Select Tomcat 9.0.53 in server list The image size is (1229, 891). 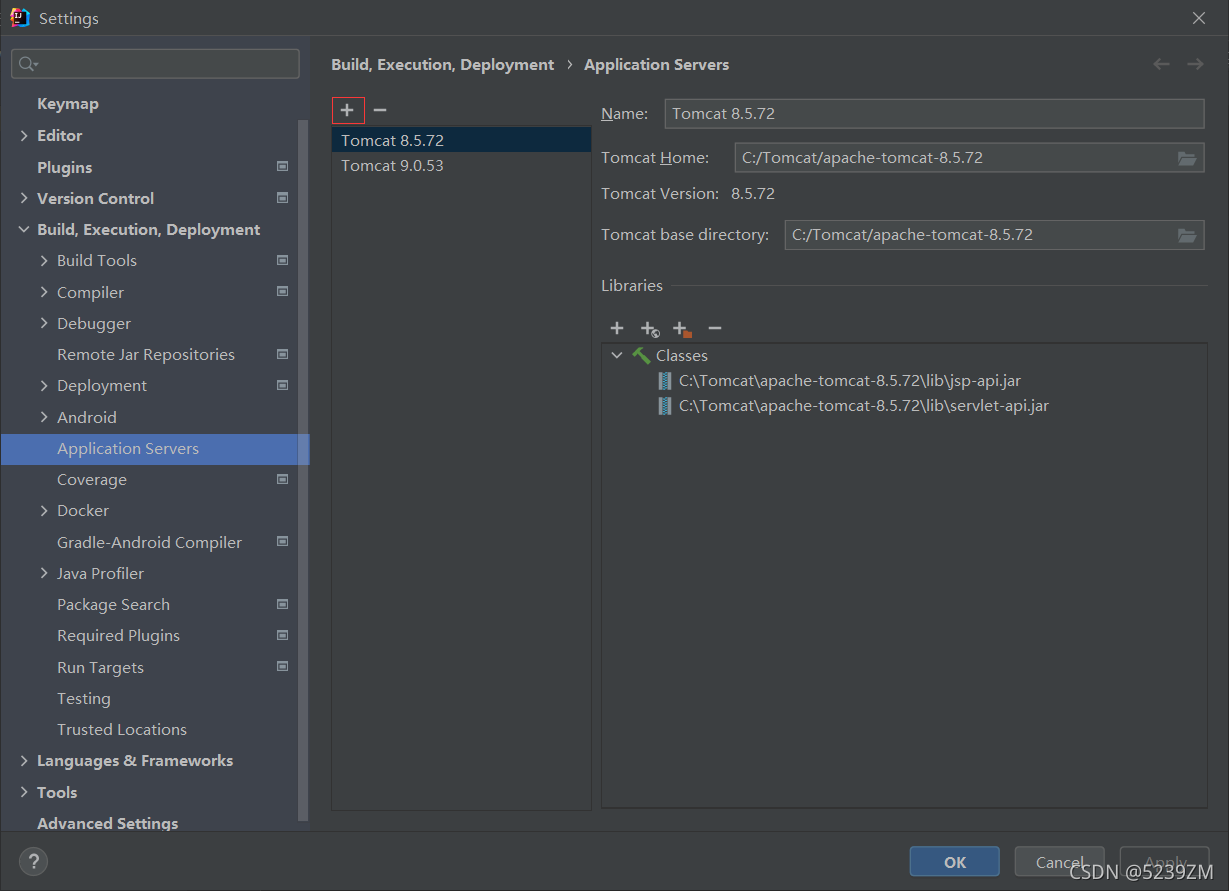461,165
